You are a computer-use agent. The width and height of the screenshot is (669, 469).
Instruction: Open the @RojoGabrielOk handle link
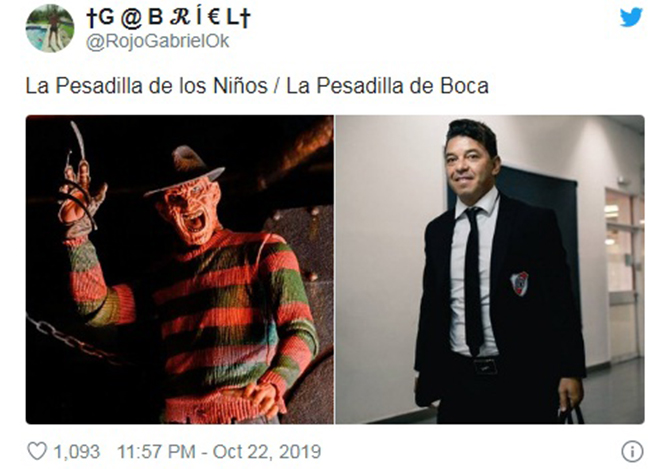point(157,41)
